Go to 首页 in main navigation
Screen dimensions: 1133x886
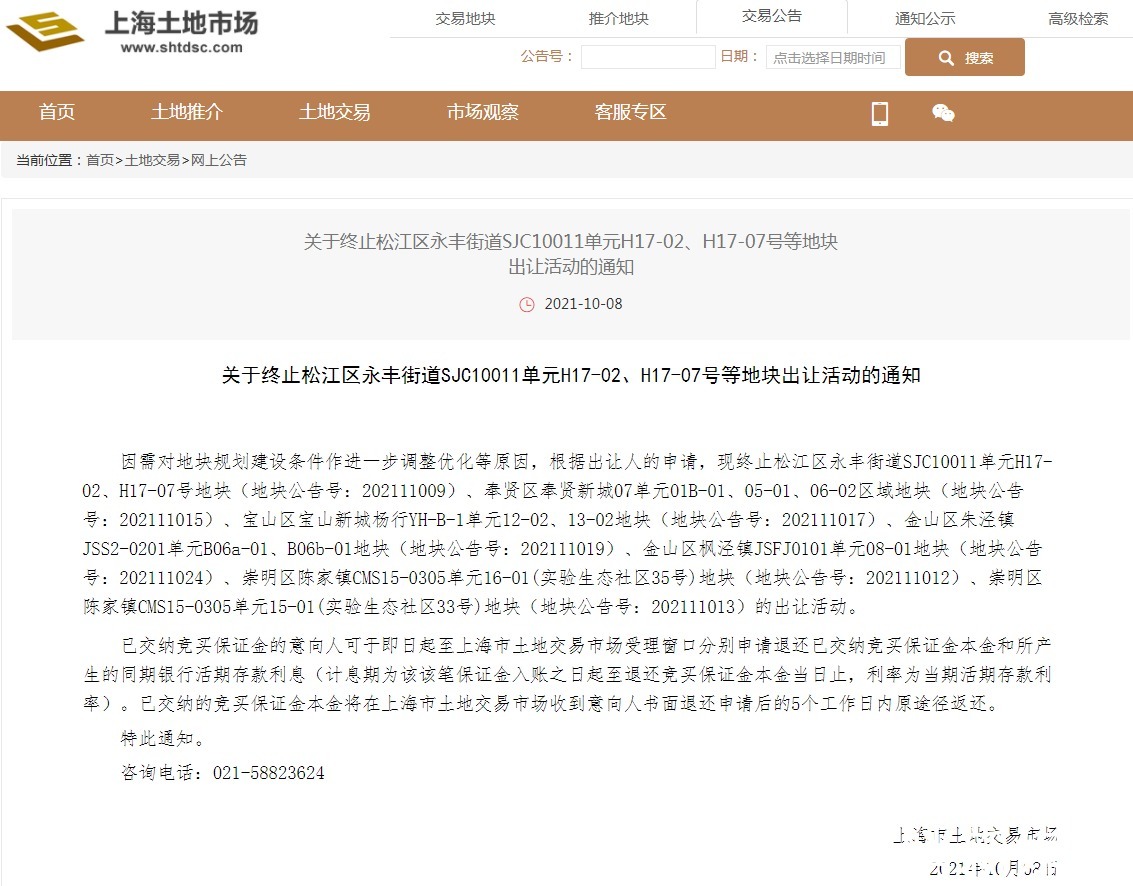coord(57,112)
